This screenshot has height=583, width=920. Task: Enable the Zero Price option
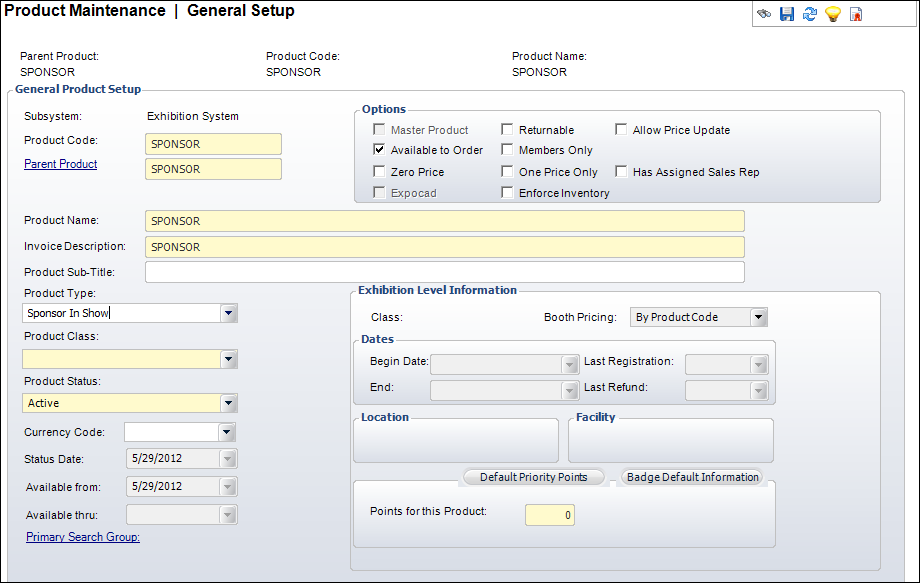point(380,172)
